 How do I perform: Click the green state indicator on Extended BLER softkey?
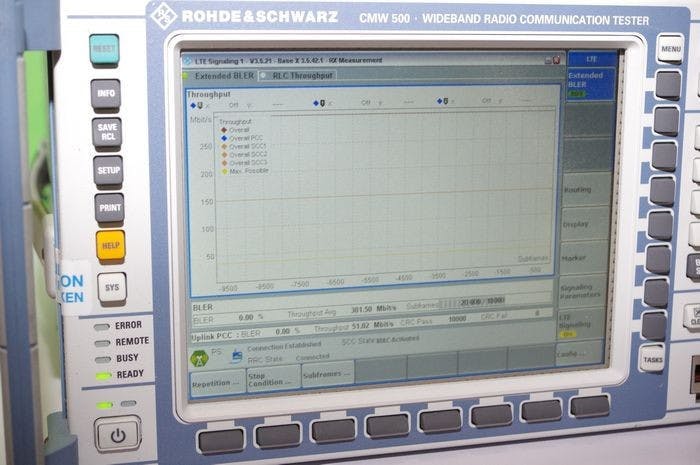pyautogui.click(x=576, y=94)
